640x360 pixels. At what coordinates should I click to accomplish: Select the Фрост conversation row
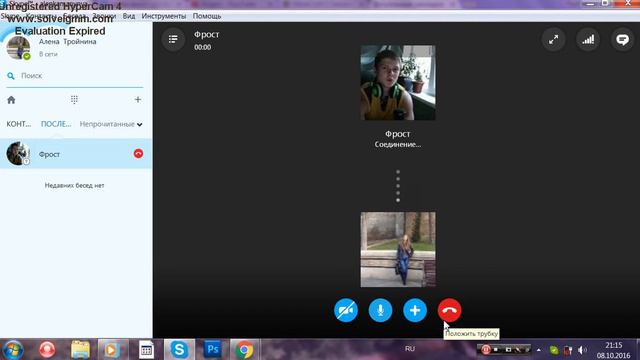(76, 153)
